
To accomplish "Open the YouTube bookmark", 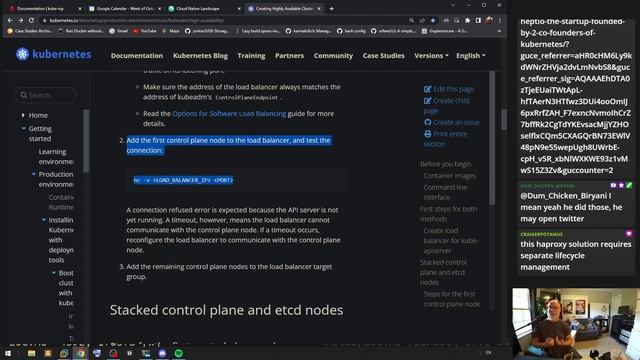I will [x=145, y=31].
